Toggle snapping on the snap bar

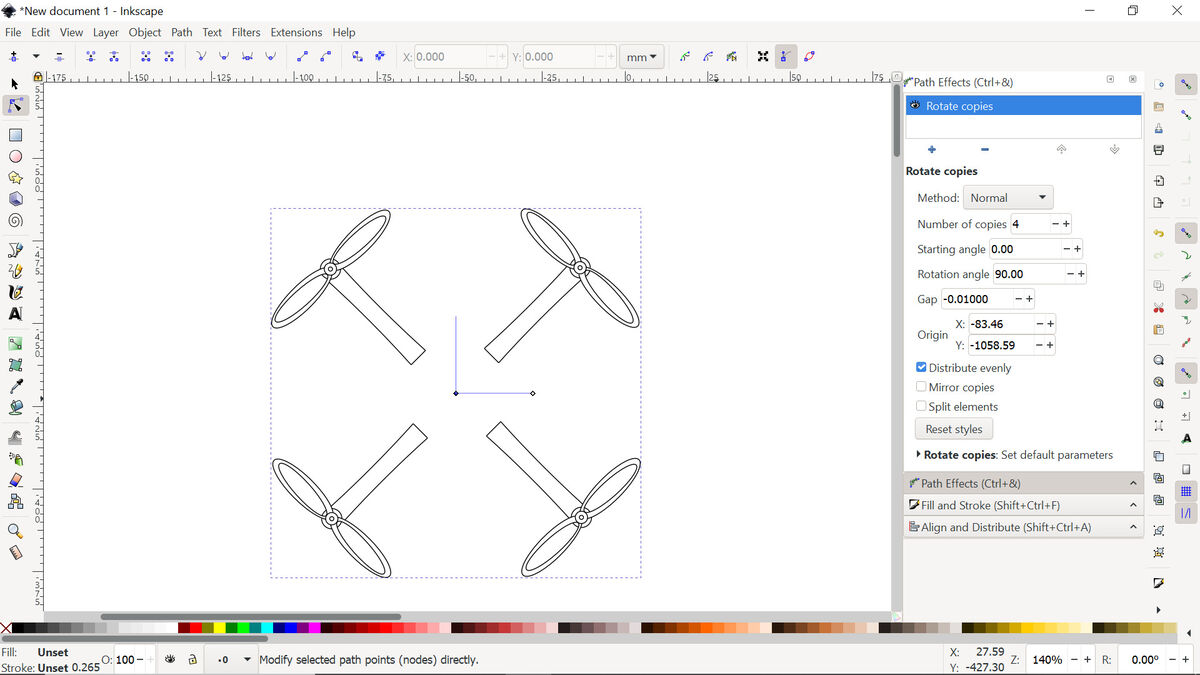point(1186,86)
